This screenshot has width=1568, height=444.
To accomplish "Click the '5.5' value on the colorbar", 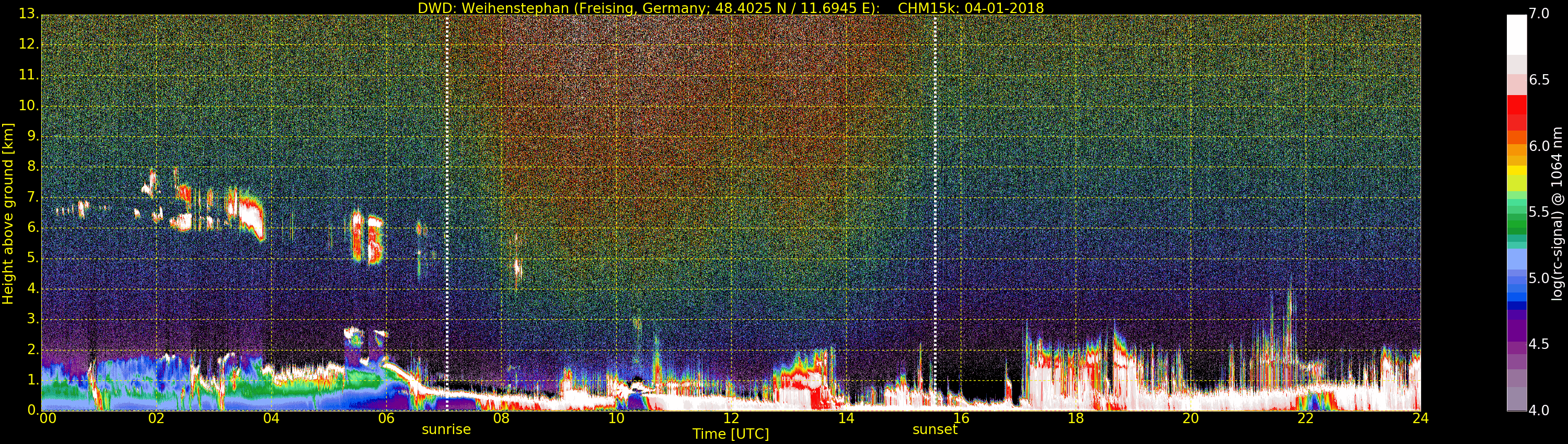I will [1539, 212].
